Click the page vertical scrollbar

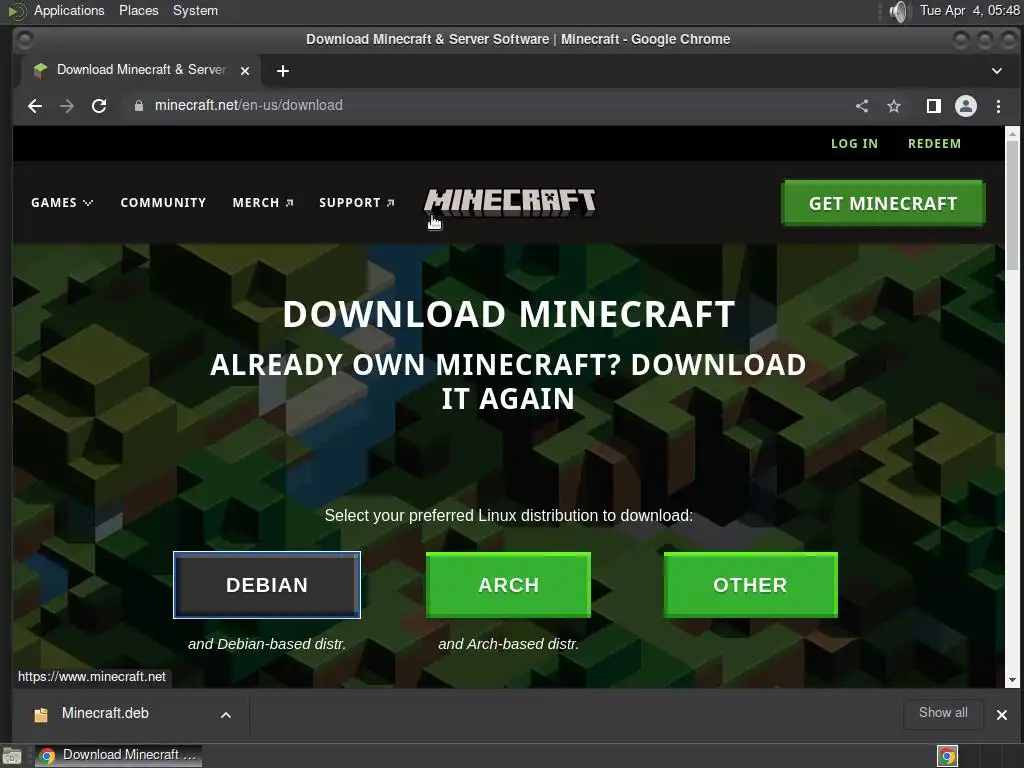point(1012,204)
